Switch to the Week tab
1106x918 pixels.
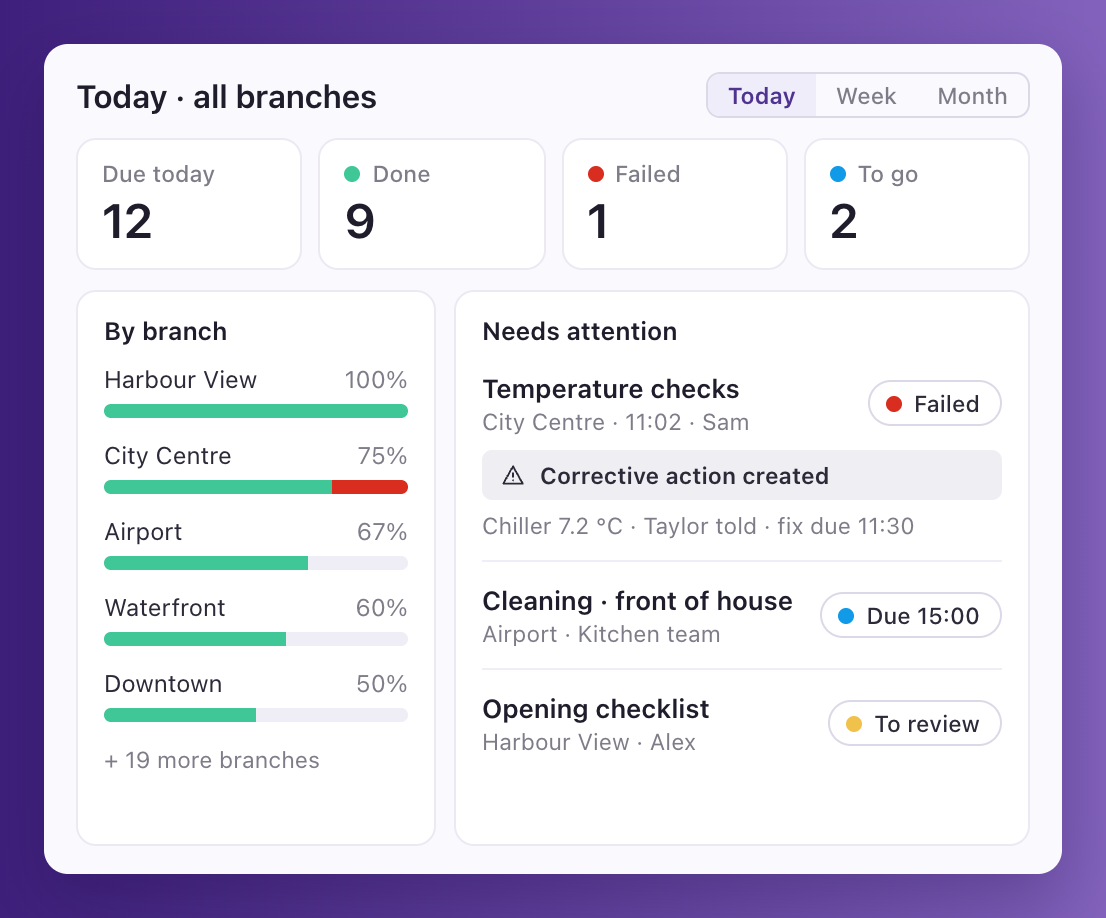pos(865,95)
